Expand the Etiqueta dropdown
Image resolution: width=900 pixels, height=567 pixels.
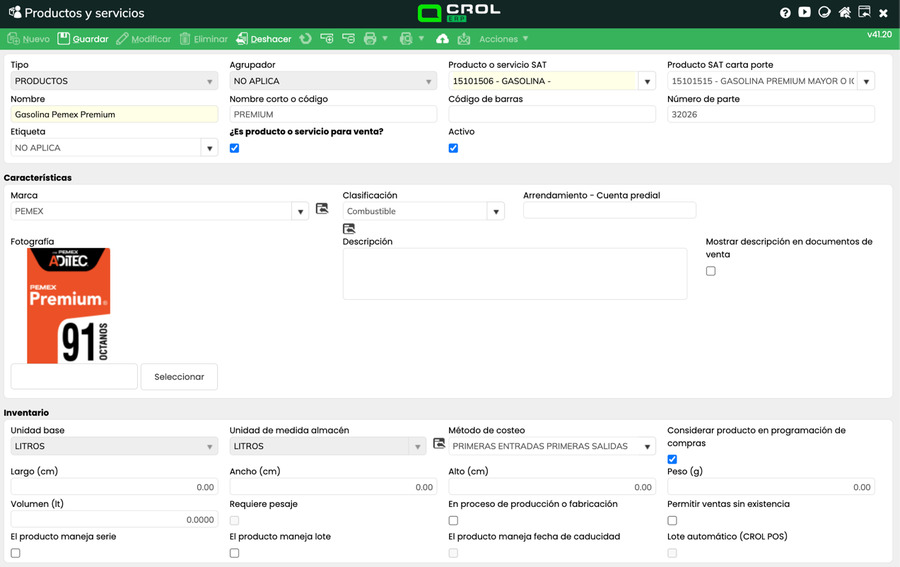point(209,148)
